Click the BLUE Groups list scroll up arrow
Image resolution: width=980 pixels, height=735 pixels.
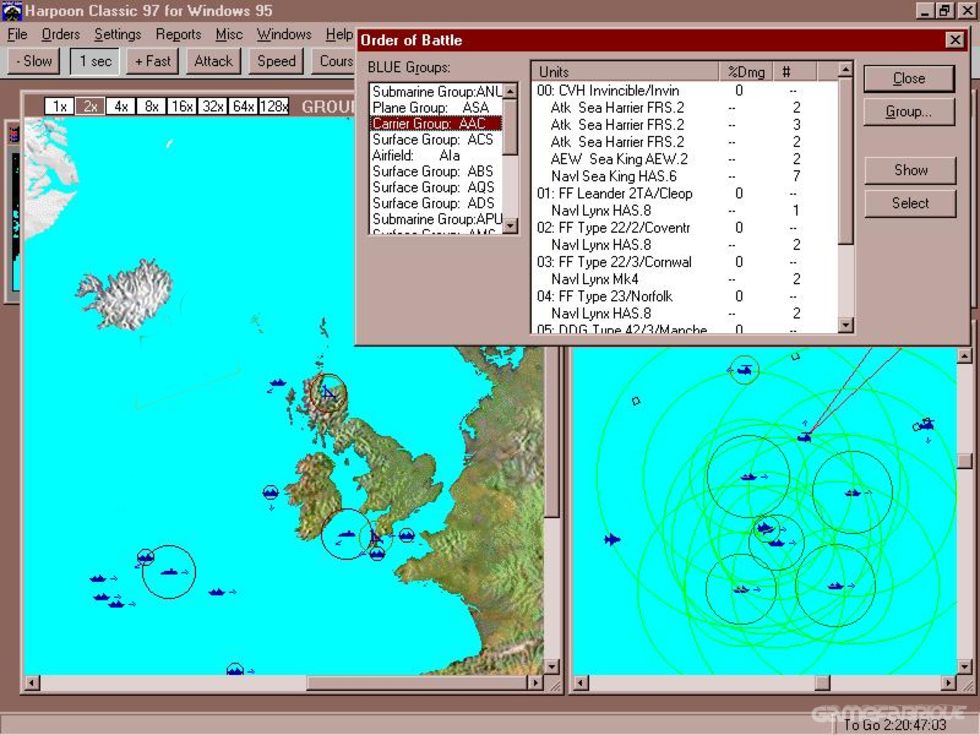click(511, 91)
